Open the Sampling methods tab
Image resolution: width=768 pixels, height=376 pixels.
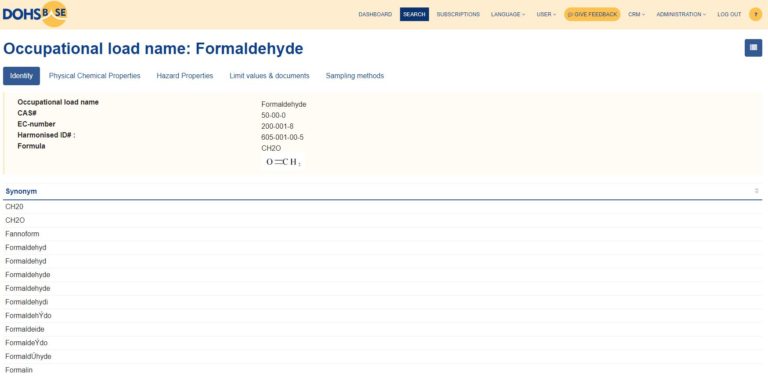click(x=355, y=76)
